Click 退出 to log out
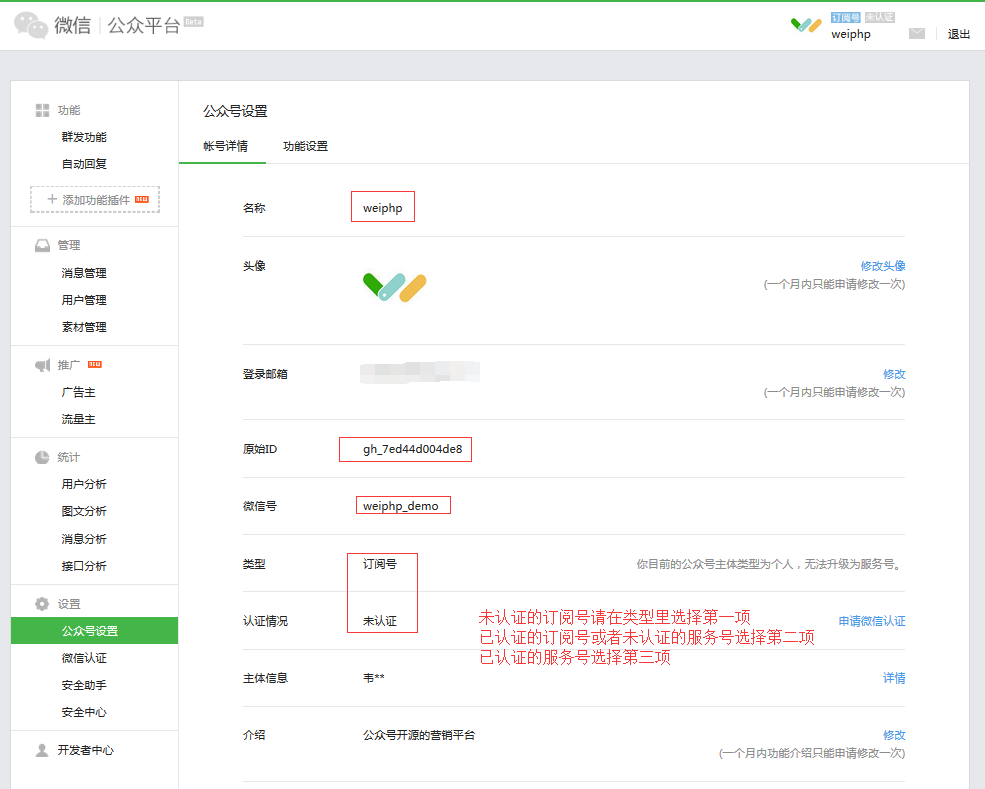Screen dimensions: 985x789 coord(958,34)
